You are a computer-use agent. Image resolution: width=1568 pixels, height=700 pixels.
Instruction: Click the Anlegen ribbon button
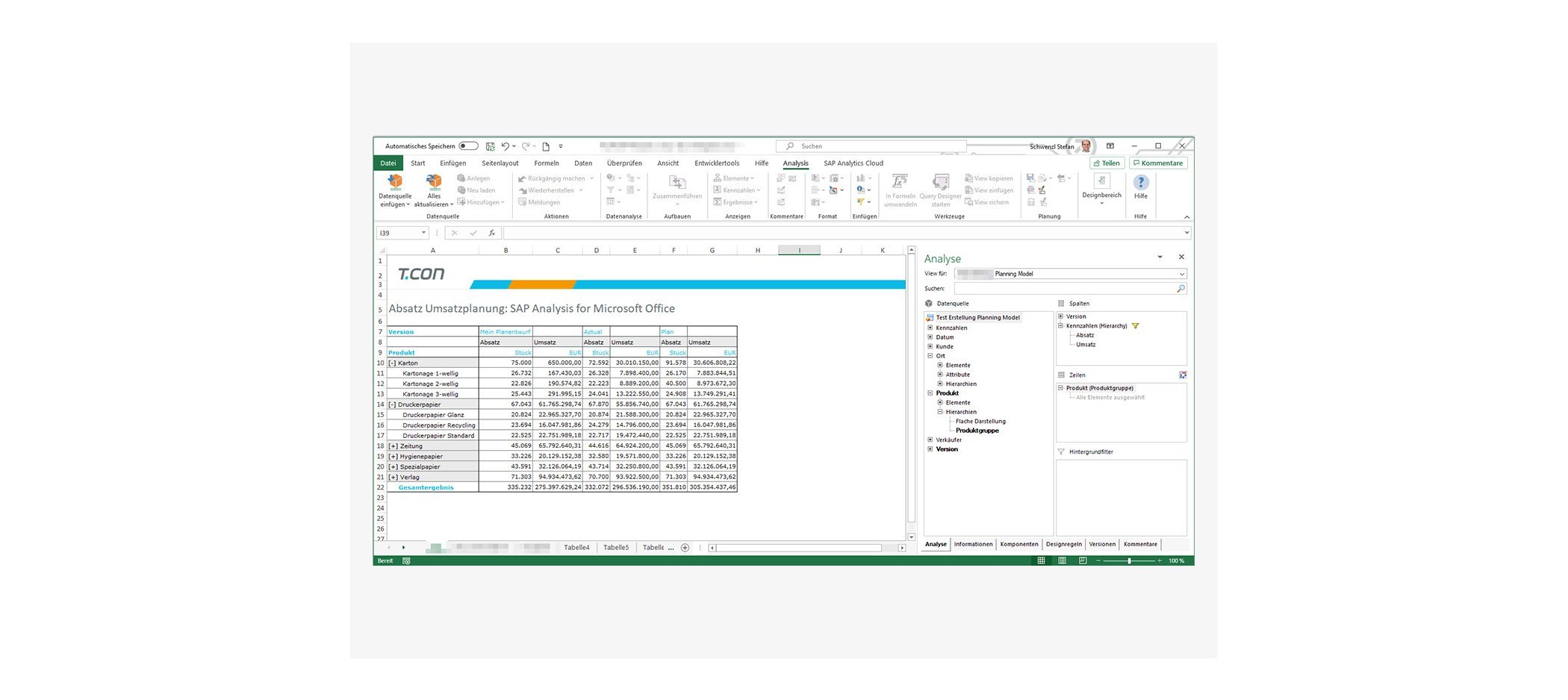point(474,178)
